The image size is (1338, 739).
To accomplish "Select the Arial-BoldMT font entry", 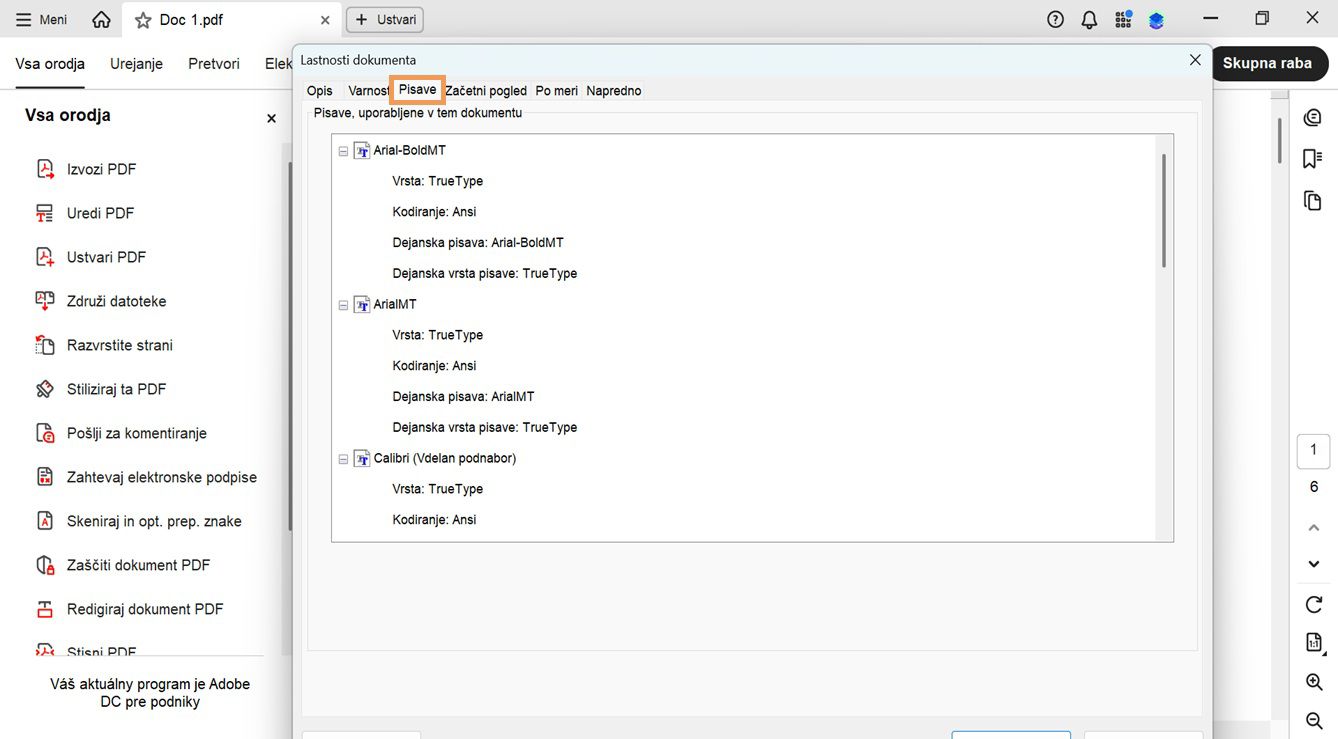I will [409, 151].
